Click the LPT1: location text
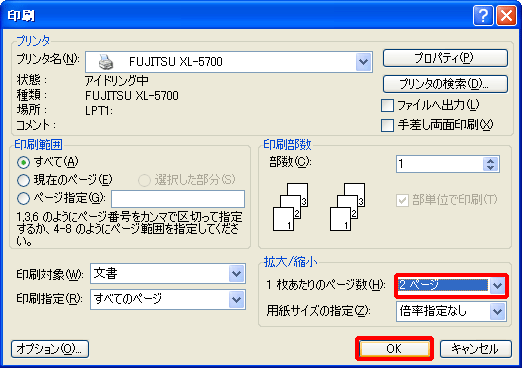 point(99,110)
